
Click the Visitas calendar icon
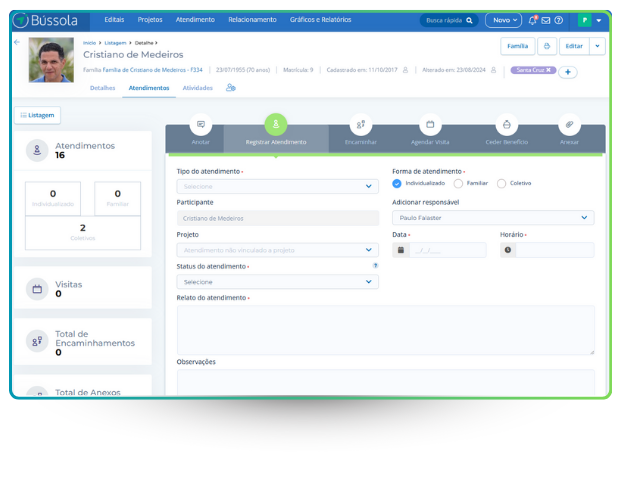pyautogui.click(x=37, y=289)
